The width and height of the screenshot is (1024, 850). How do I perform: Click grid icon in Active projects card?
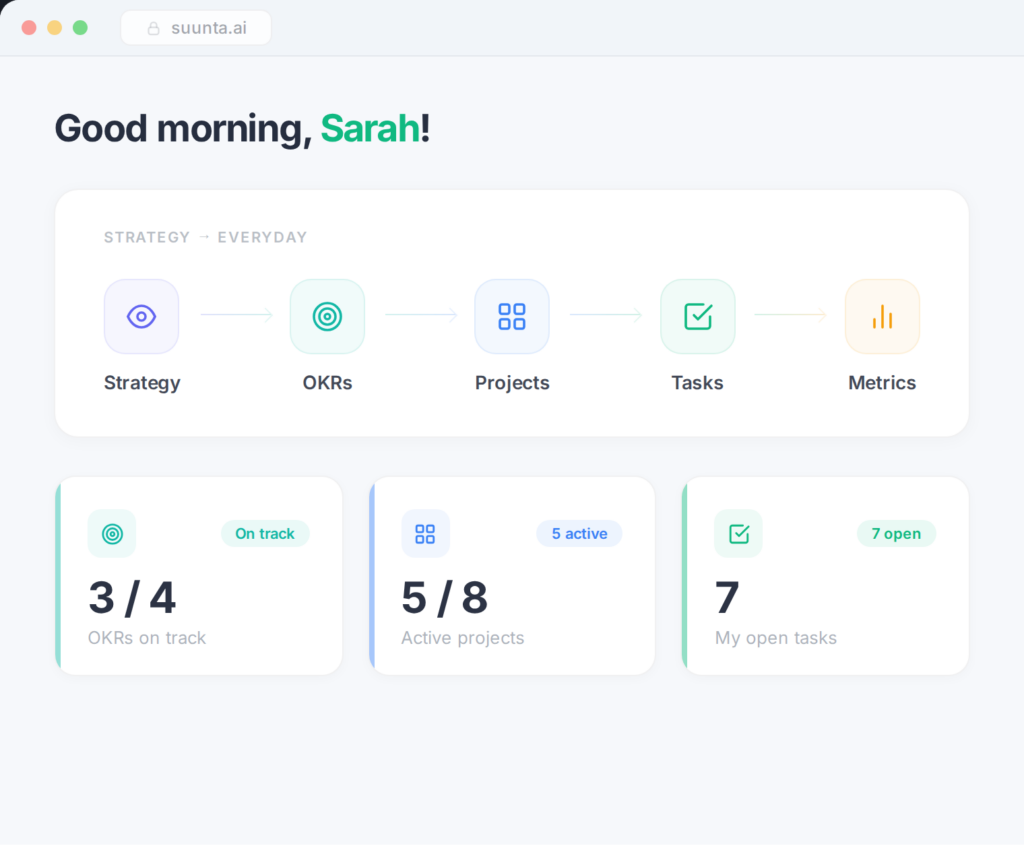[x=425, y=534]
